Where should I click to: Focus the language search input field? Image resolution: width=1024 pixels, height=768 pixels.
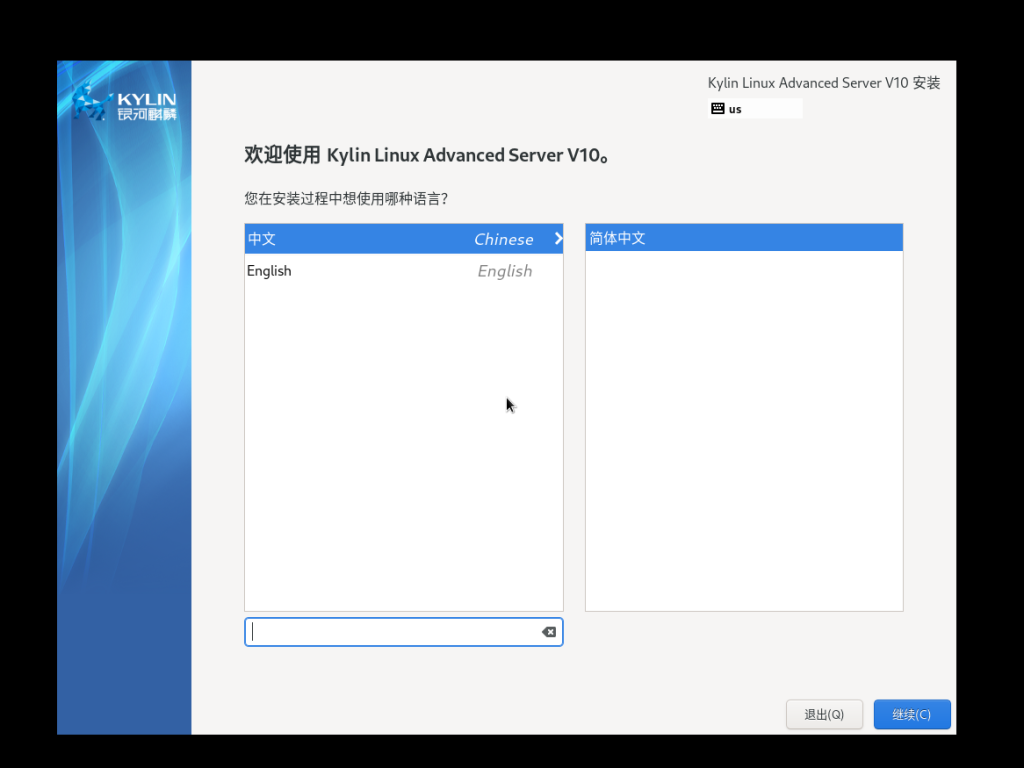pos(404,632)
